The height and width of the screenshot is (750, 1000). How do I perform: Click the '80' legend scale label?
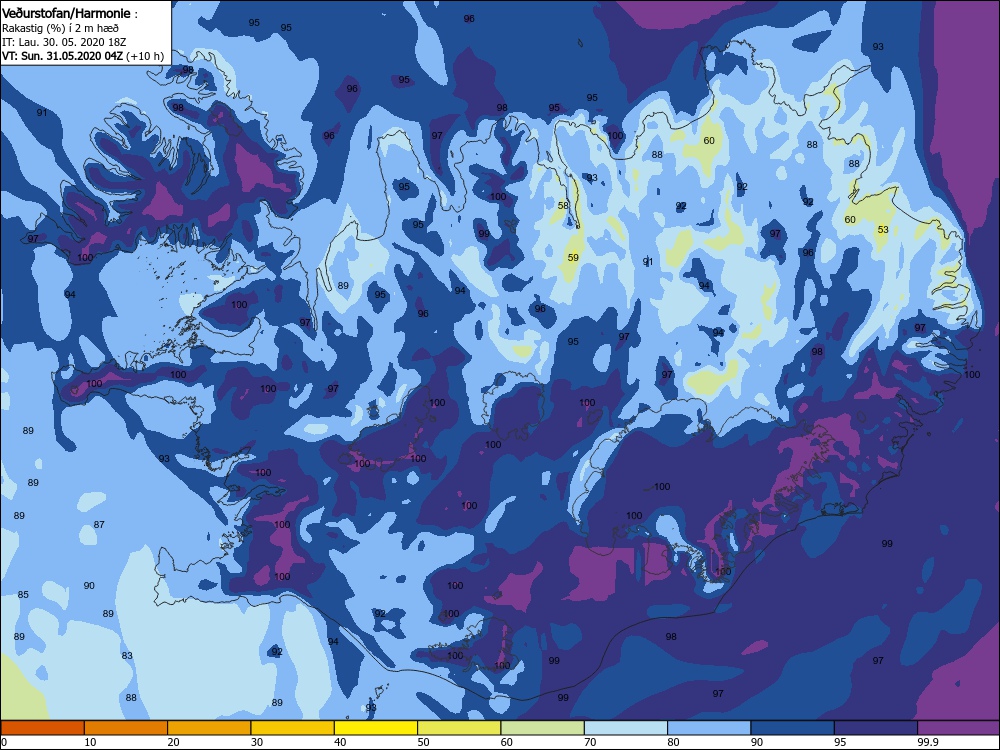673,742
